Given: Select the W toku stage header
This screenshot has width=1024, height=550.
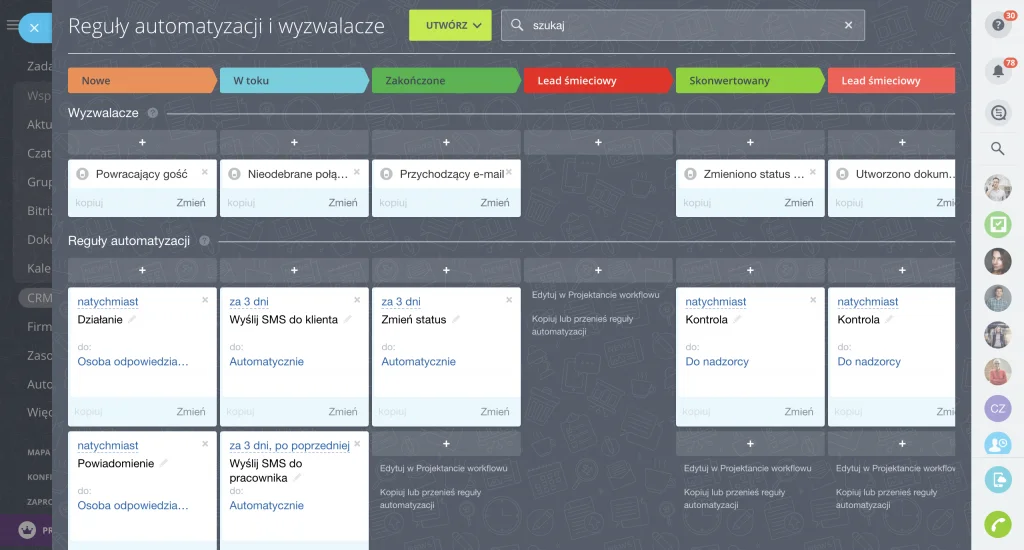Looking at the screenshot, I should coord(292,81).
